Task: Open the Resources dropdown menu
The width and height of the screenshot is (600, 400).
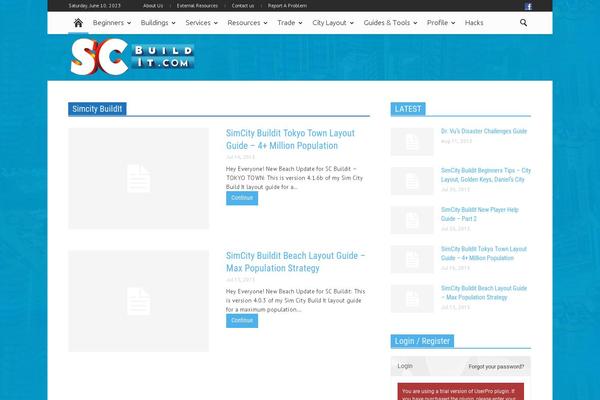Action: point(247,23)
